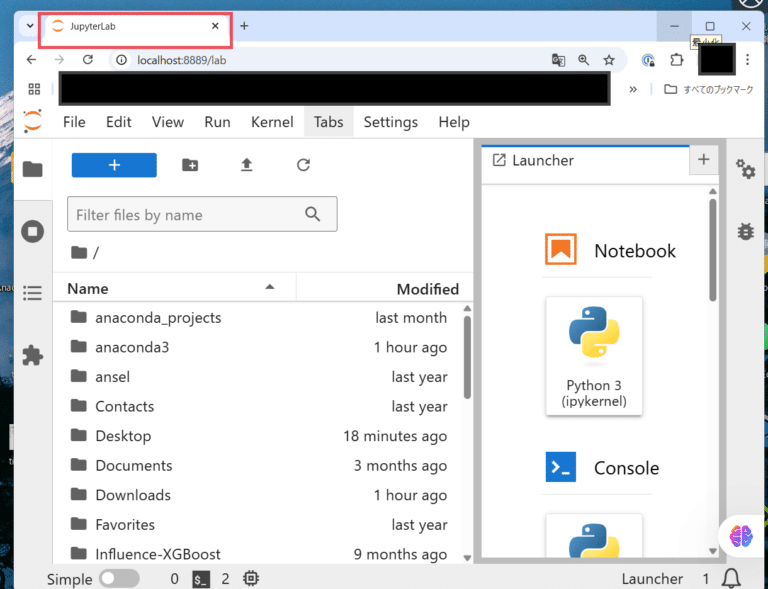The height and width of the screenshot is (589, 768).
Task: Select the Launcher tab
Action: point(543,160)
